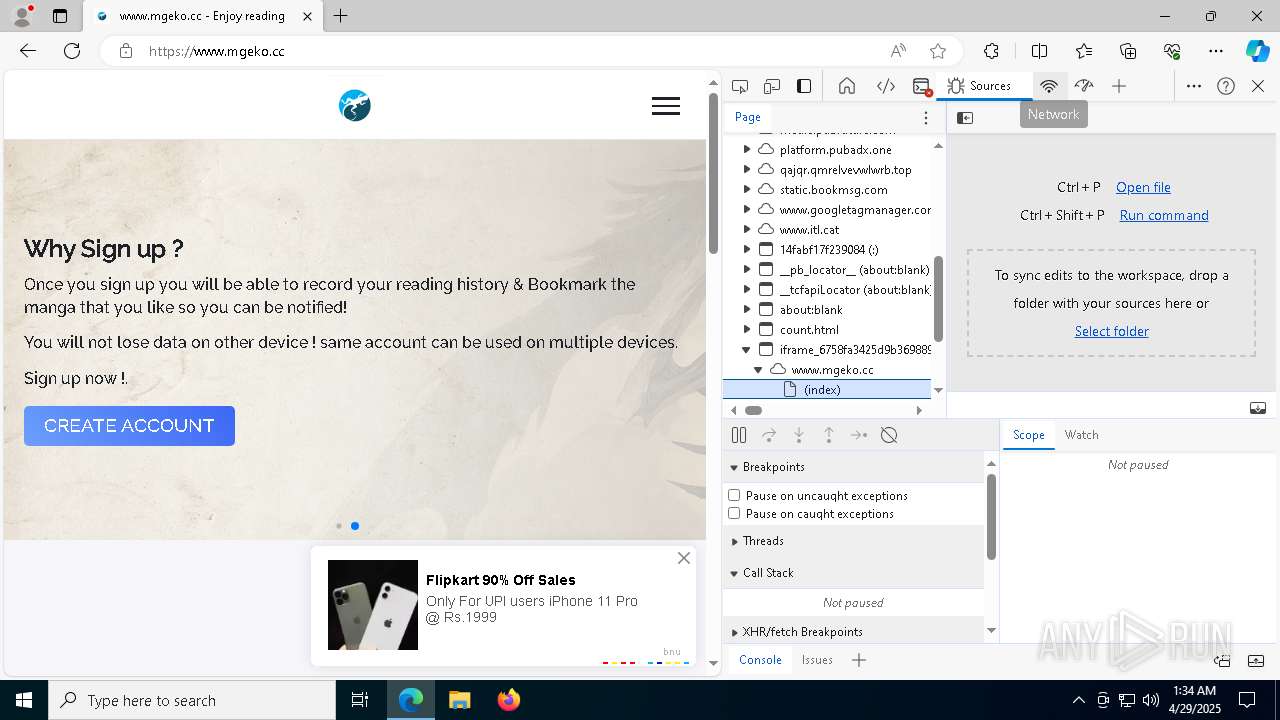The image size is (1280, 720).
Task: Click Step debugger arrow icon
Action: click(859, 435)
